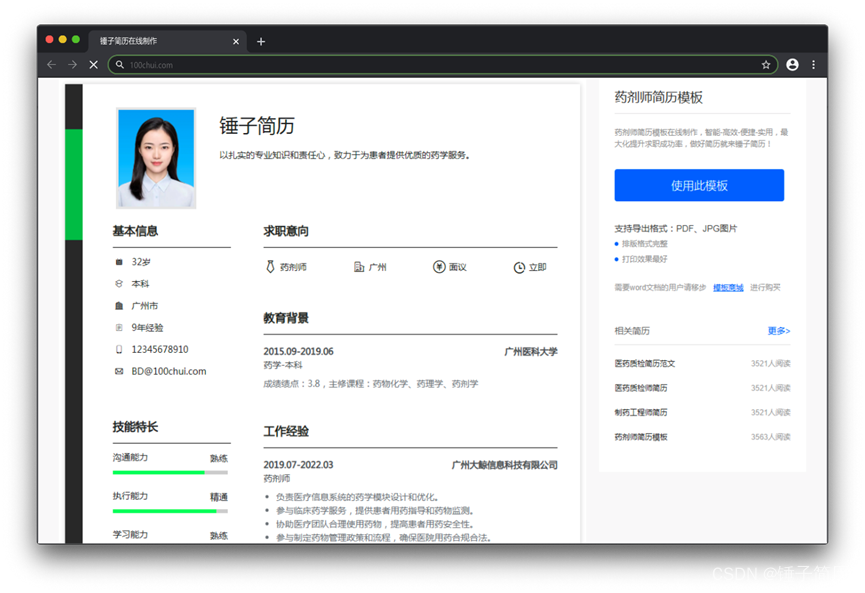This screenshot has width=865, height=593.
Task: Click the 药学-本科 degree text
Action: pyautogui.click(x=283, y=365)
